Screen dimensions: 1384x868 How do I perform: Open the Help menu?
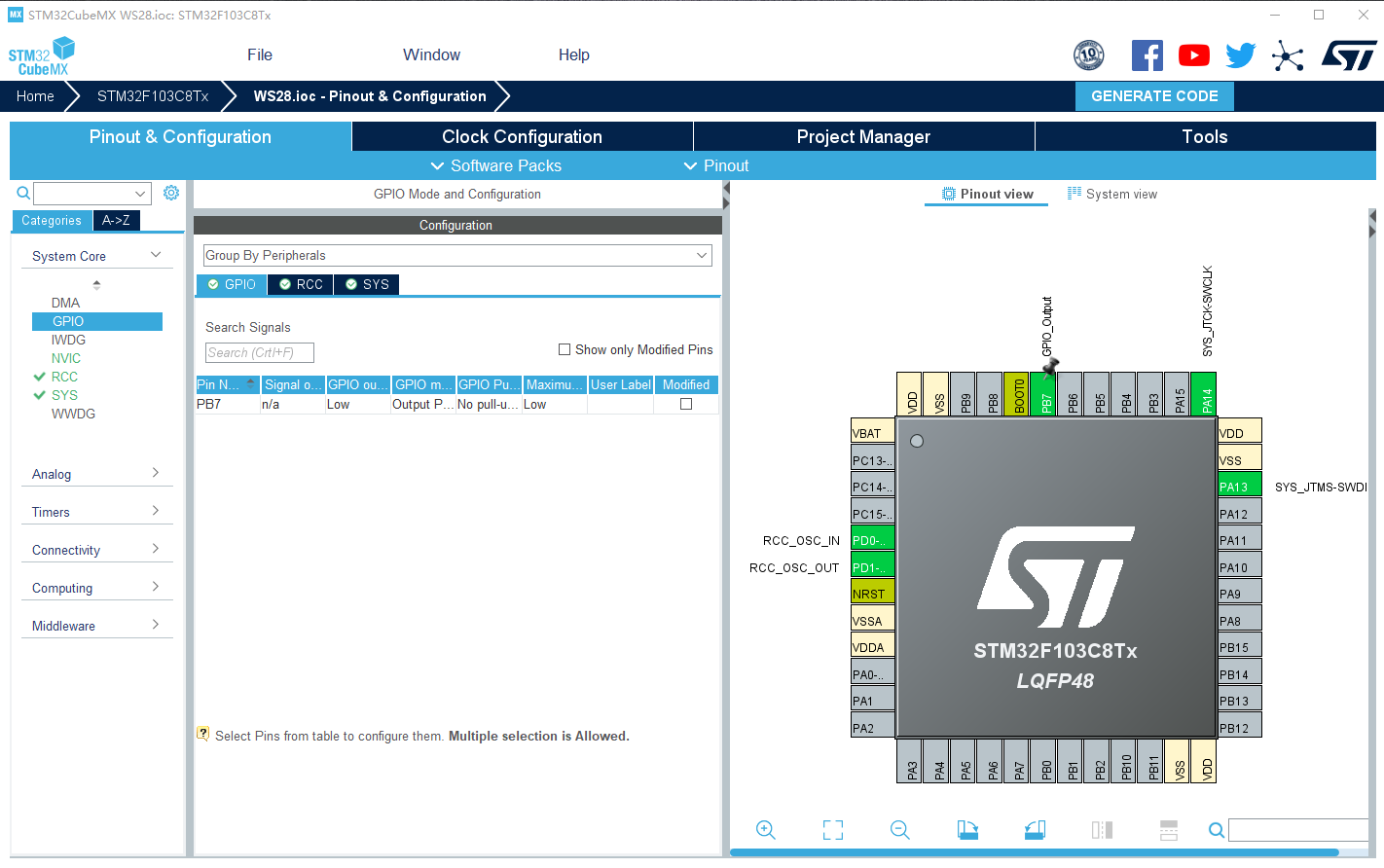click(x=574, y=54)
